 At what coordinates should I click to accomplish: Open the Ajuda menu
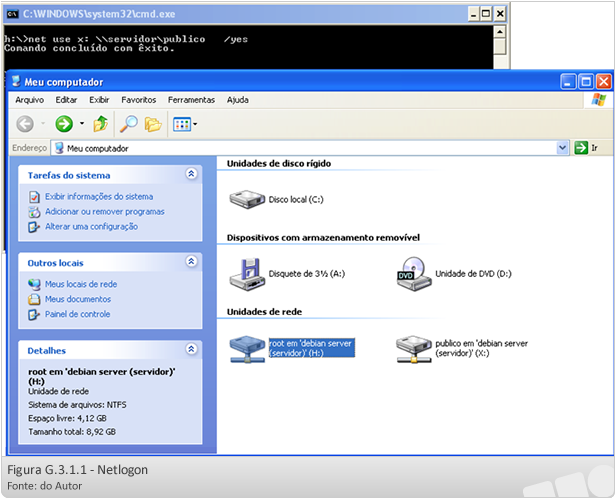point(238,100)
